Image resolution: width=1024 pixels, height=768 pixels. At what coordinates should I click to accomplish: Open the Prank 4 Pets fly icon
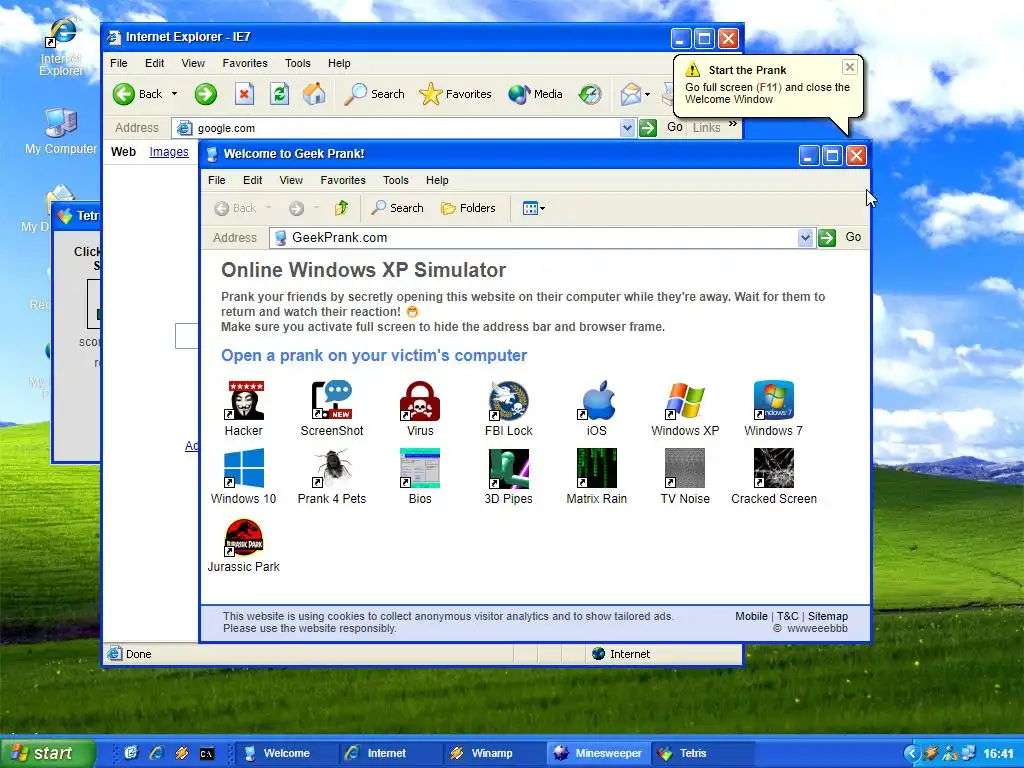pos(332,476)
